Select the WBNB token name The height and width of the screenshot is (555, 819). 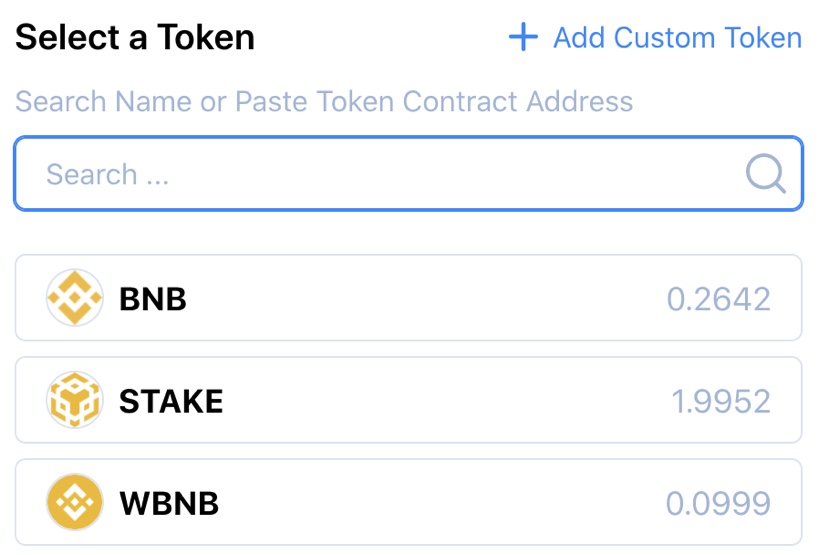tap(169, 504)
